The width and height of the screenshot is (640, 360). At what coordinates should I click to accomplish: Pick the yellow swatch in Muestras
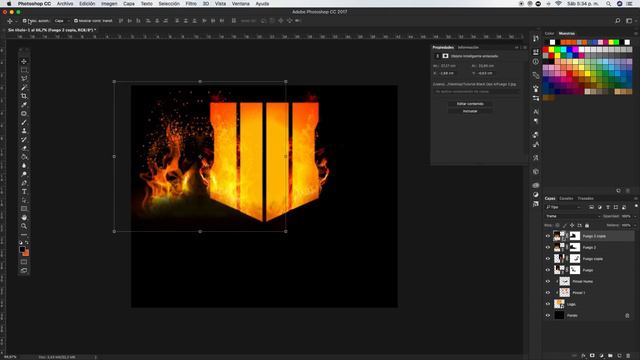coord(551,49)
